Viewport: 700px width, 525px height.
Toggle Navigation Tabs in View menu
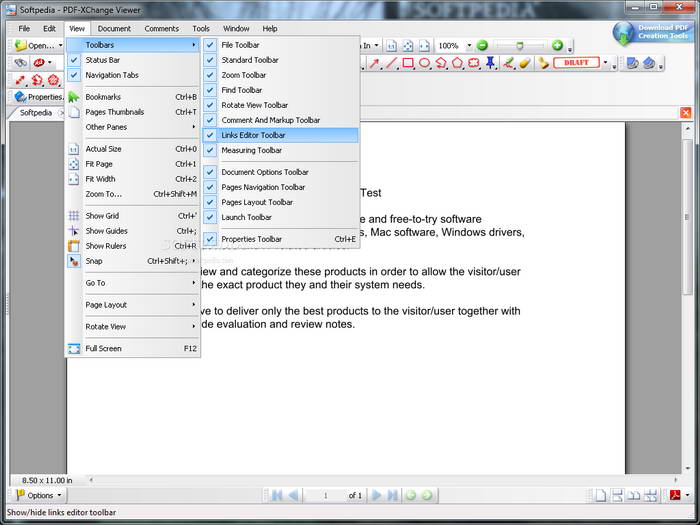point(133,75)
